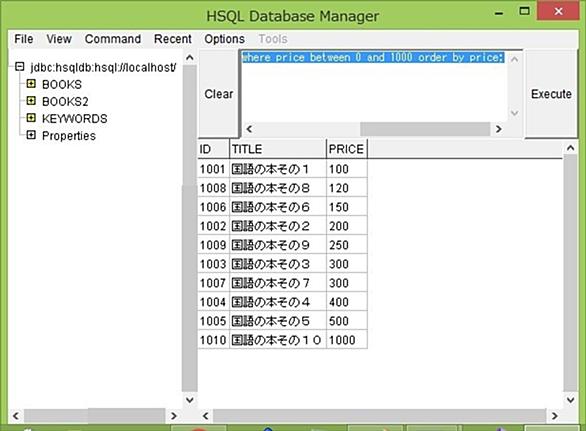
Task: Expand the BOOKS2 table node
Action: click(31, 101)
